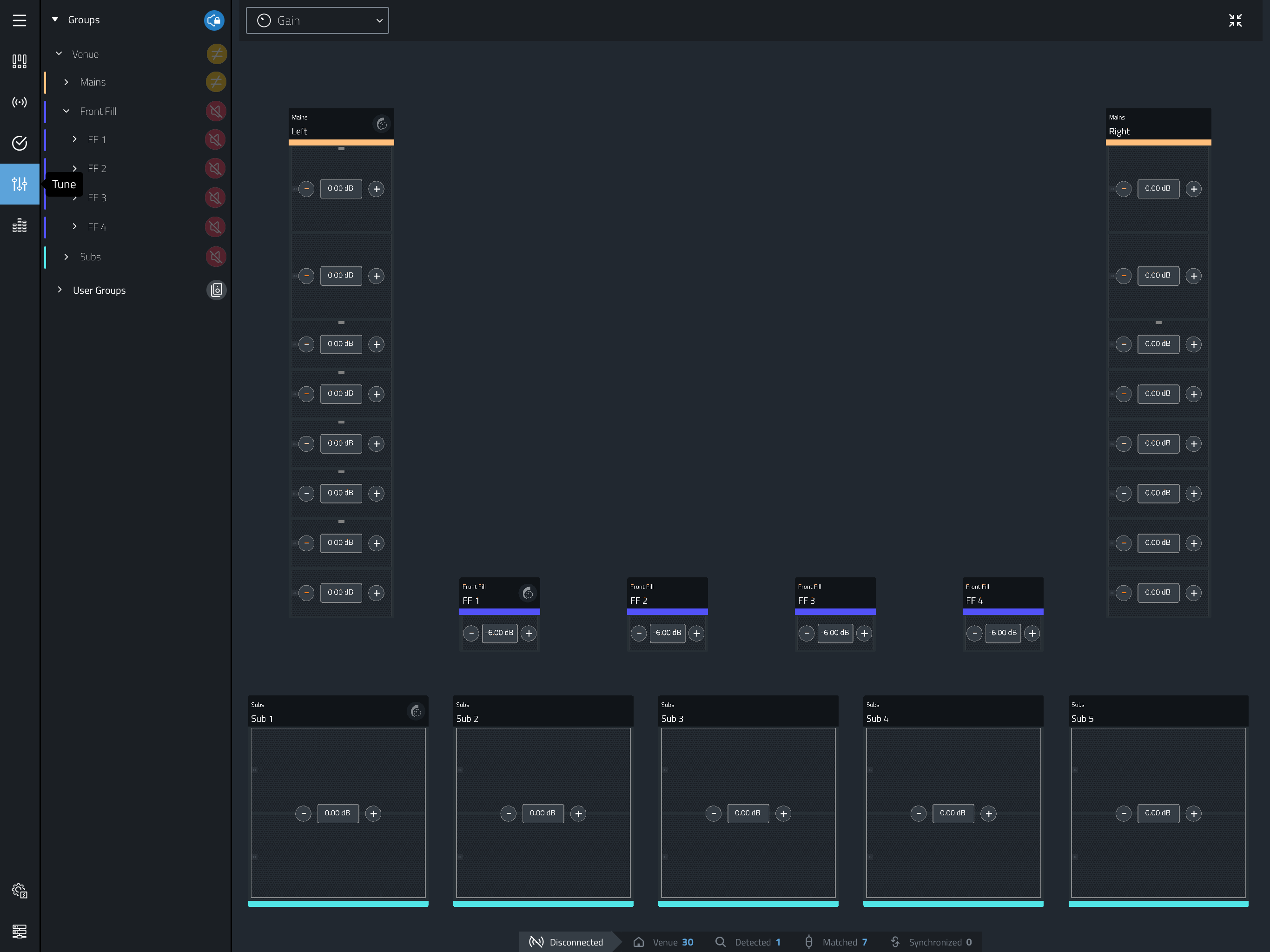
Task: Increase gain on FF 3
Action: point(864,633)
